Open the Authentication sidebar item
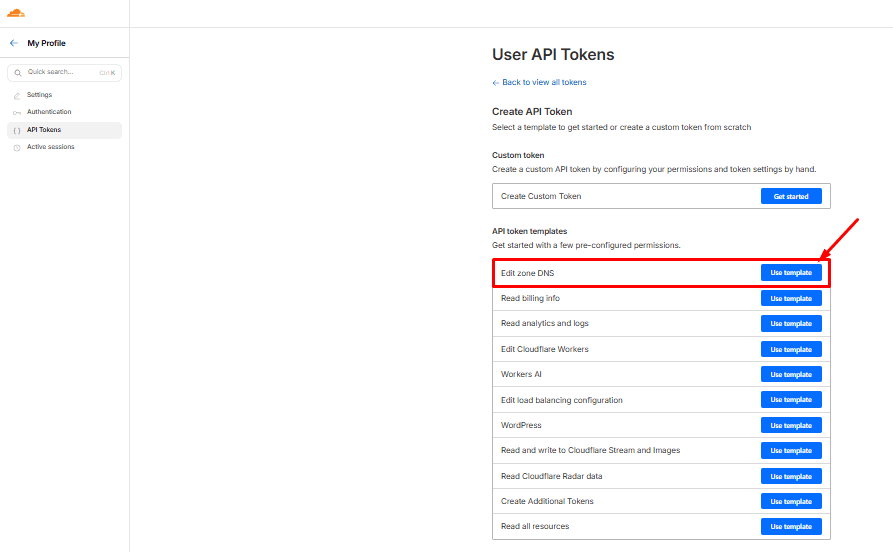Image resolution: width=893 pixels, height=552 pixels. (x=49, y=112)
